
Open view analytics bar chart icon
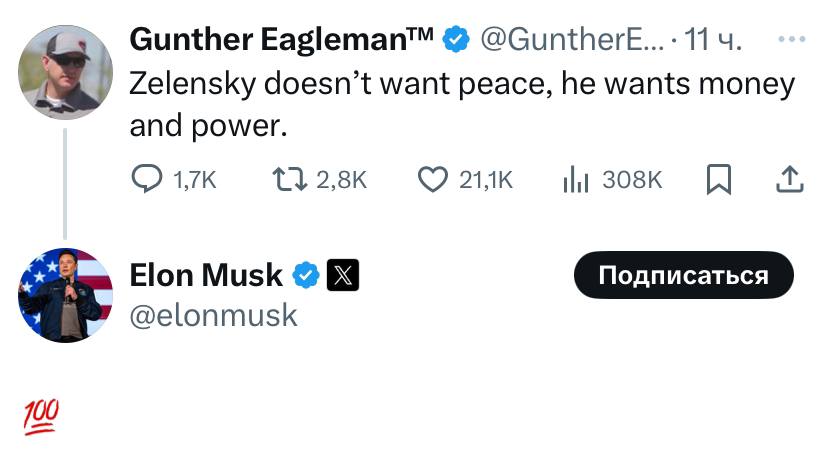pos(575,179)
